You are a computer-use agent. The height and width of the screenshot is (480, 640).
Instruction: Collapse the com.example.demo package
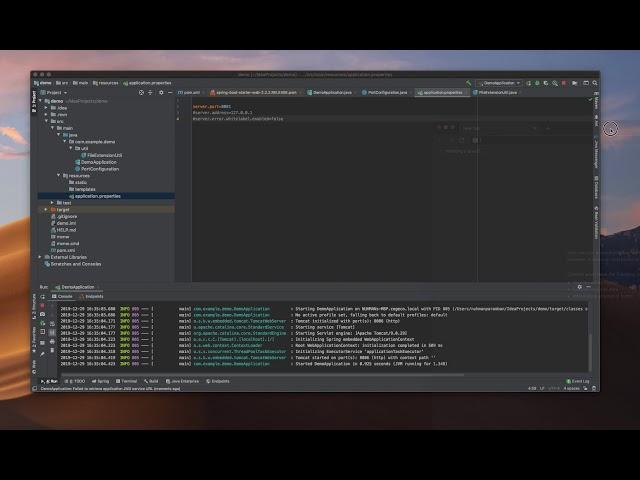point(64,142)
